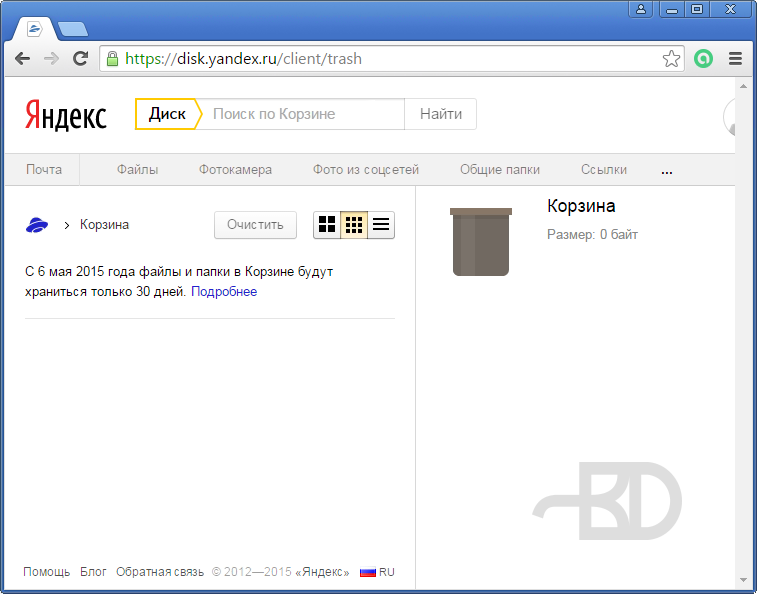Reload the page with the refresh icon
Screen dimensions: 757x594
coord(80,58)
